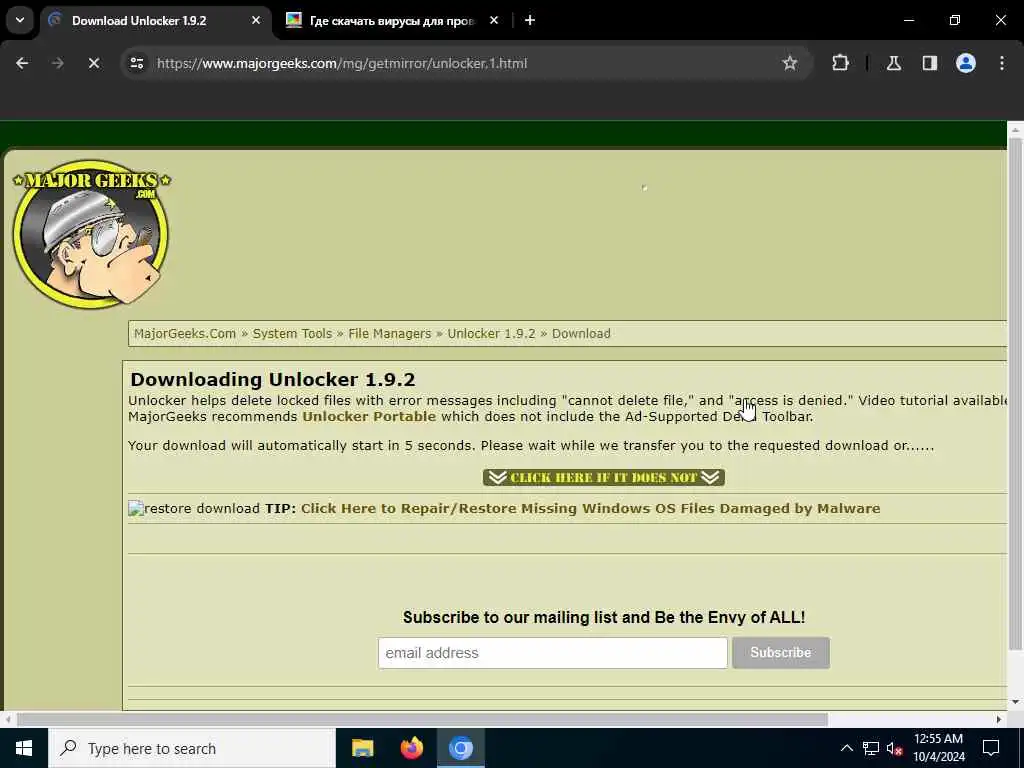This screenshot has height=768, width=1024.
Task: Switch to the Где скачать вирусы tab
Action: coord(392,21)
